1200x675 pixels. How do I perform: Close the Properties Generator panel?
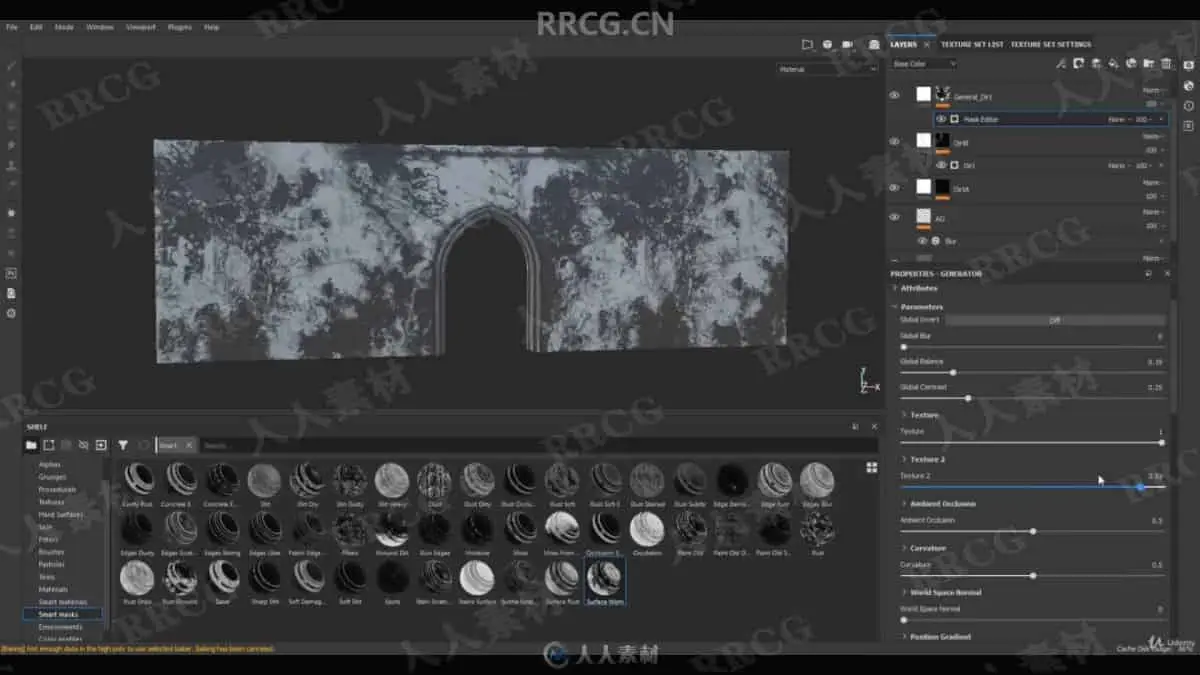coord(1166,273)
